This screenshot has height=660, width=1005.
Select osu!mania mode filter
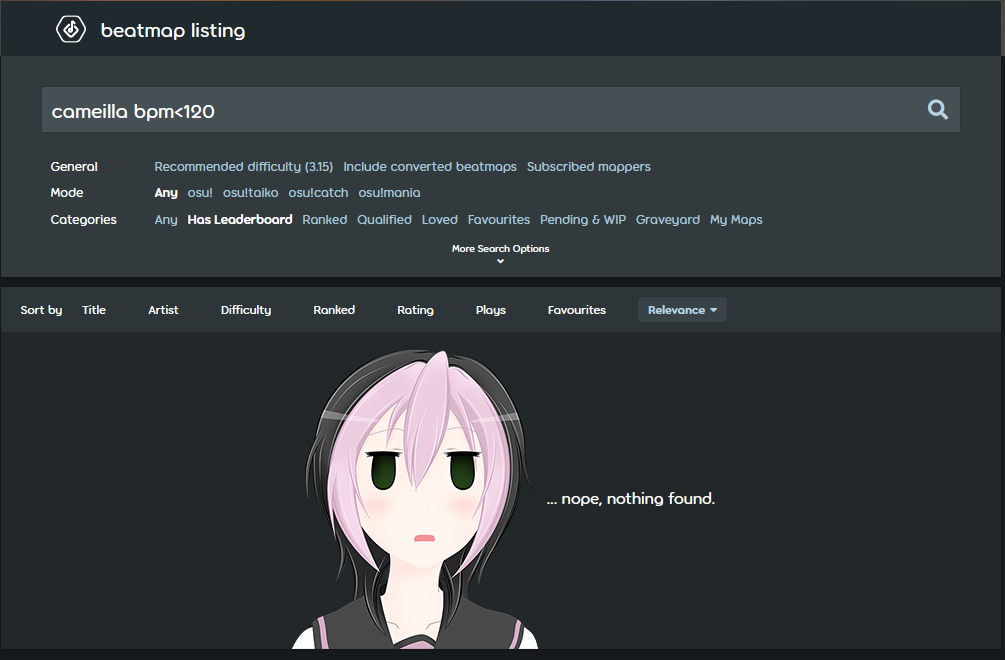click(x=390, y=193)
